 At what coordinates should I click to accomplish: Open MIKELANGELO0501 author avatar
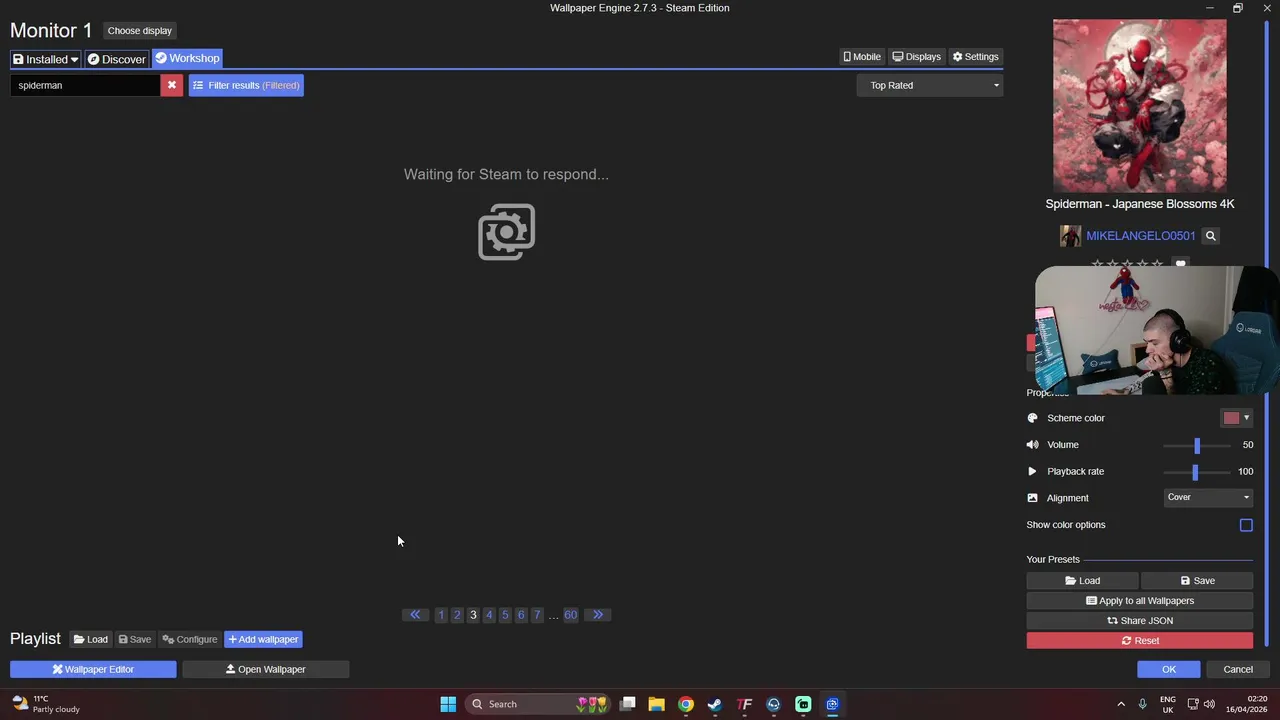click(1070, 236)
